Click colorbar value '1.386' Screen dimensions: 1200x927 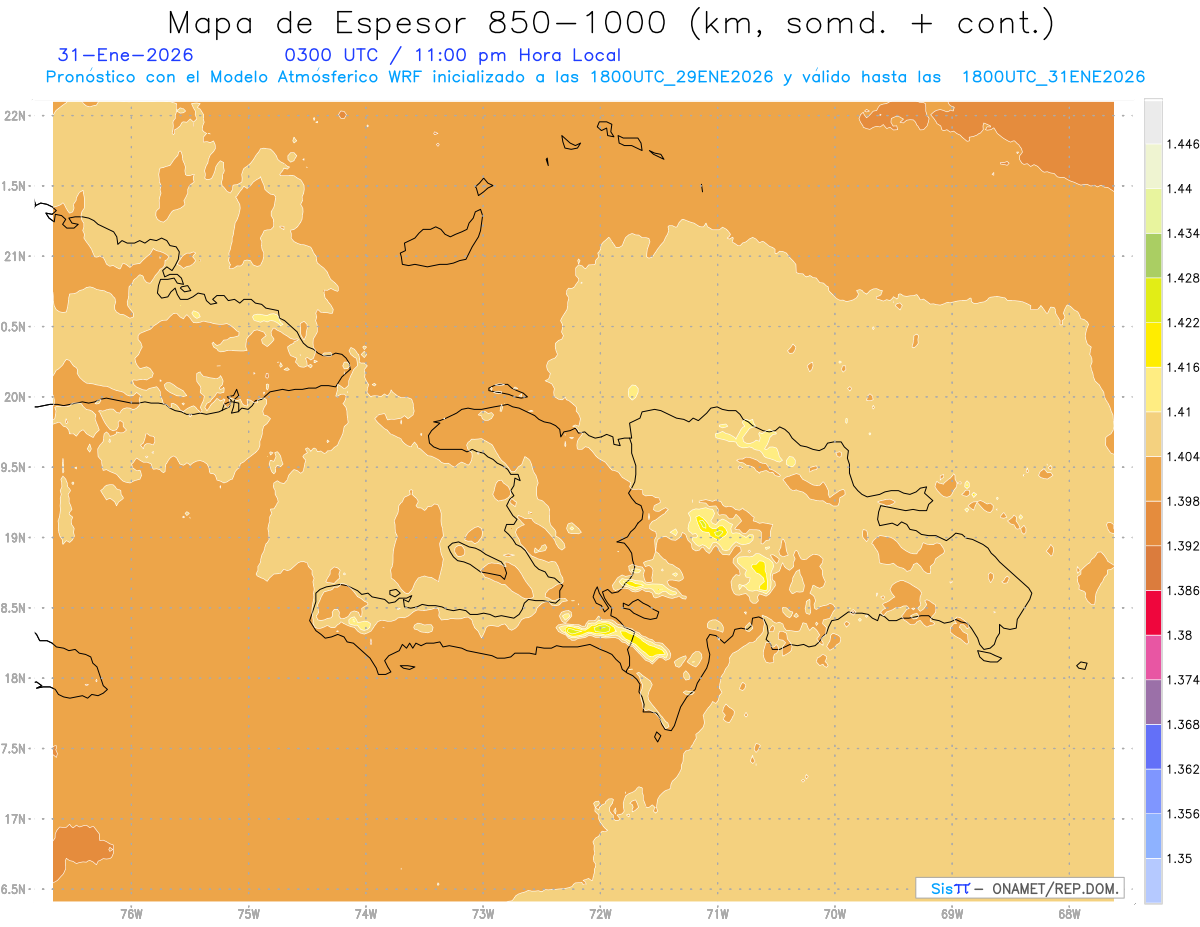click(1185, 591)
